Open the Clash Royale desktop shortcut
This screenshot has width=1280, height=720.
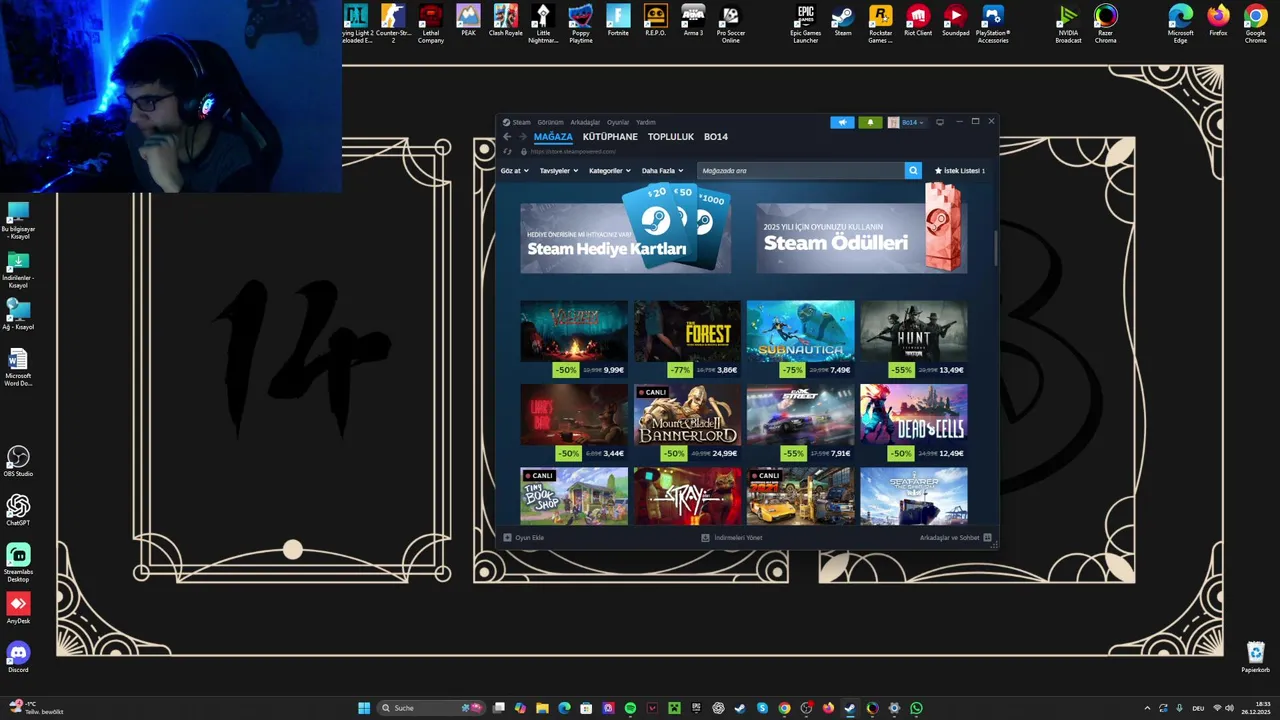click(x=505, y=20)
